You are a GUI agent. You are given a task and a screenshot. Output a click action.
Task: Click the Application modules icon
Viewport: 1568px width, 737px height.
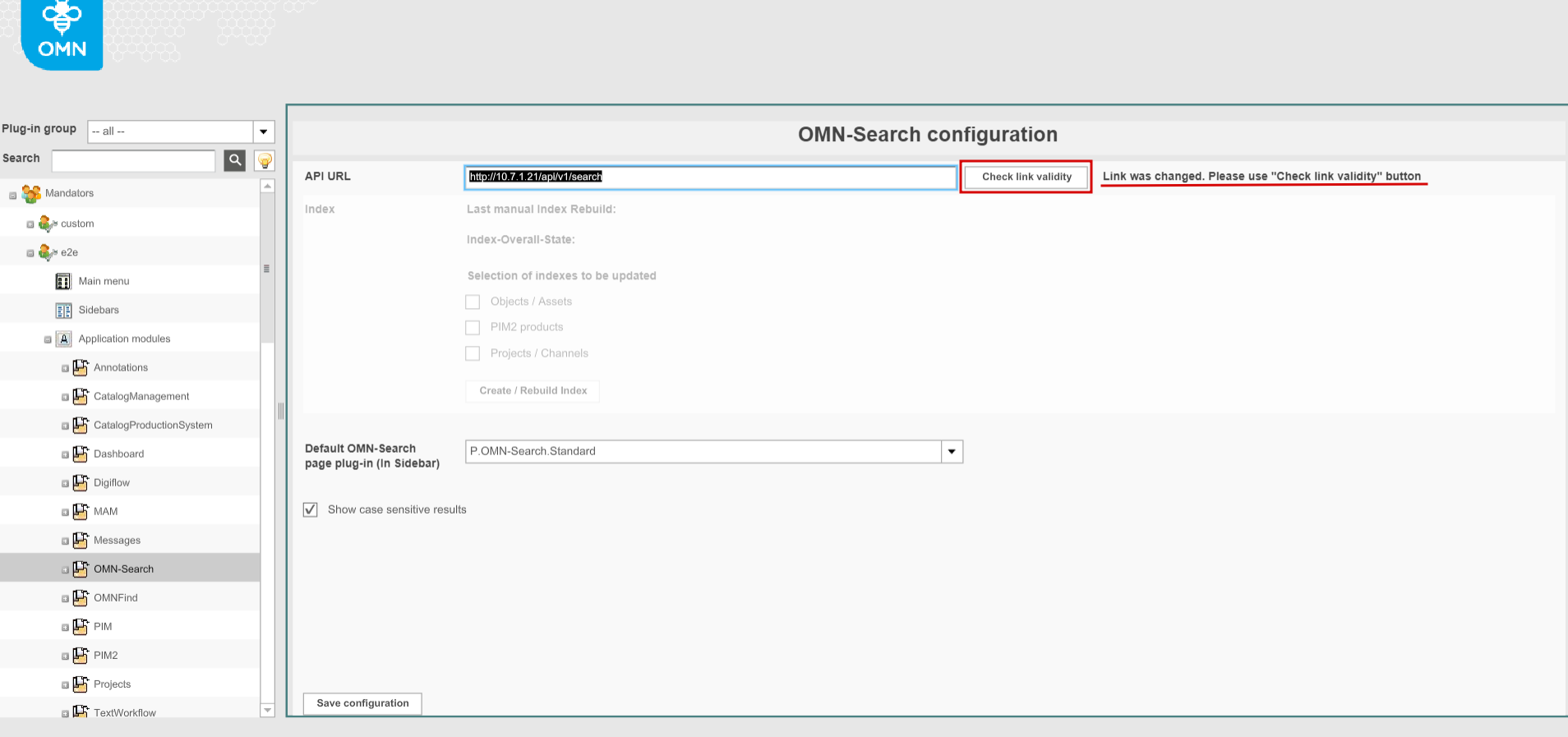point(63,339)
